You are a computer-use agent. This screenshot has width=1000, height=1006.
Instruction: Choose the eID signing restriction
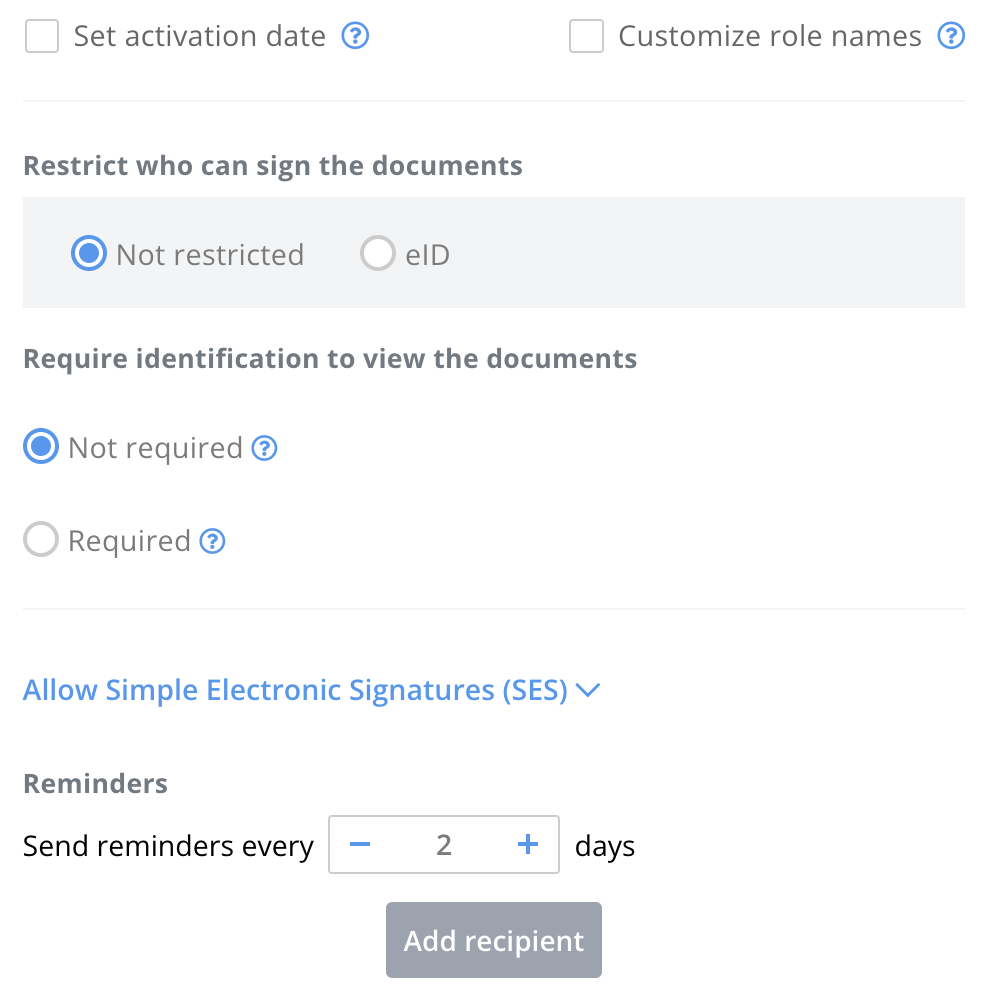[377, 253]
